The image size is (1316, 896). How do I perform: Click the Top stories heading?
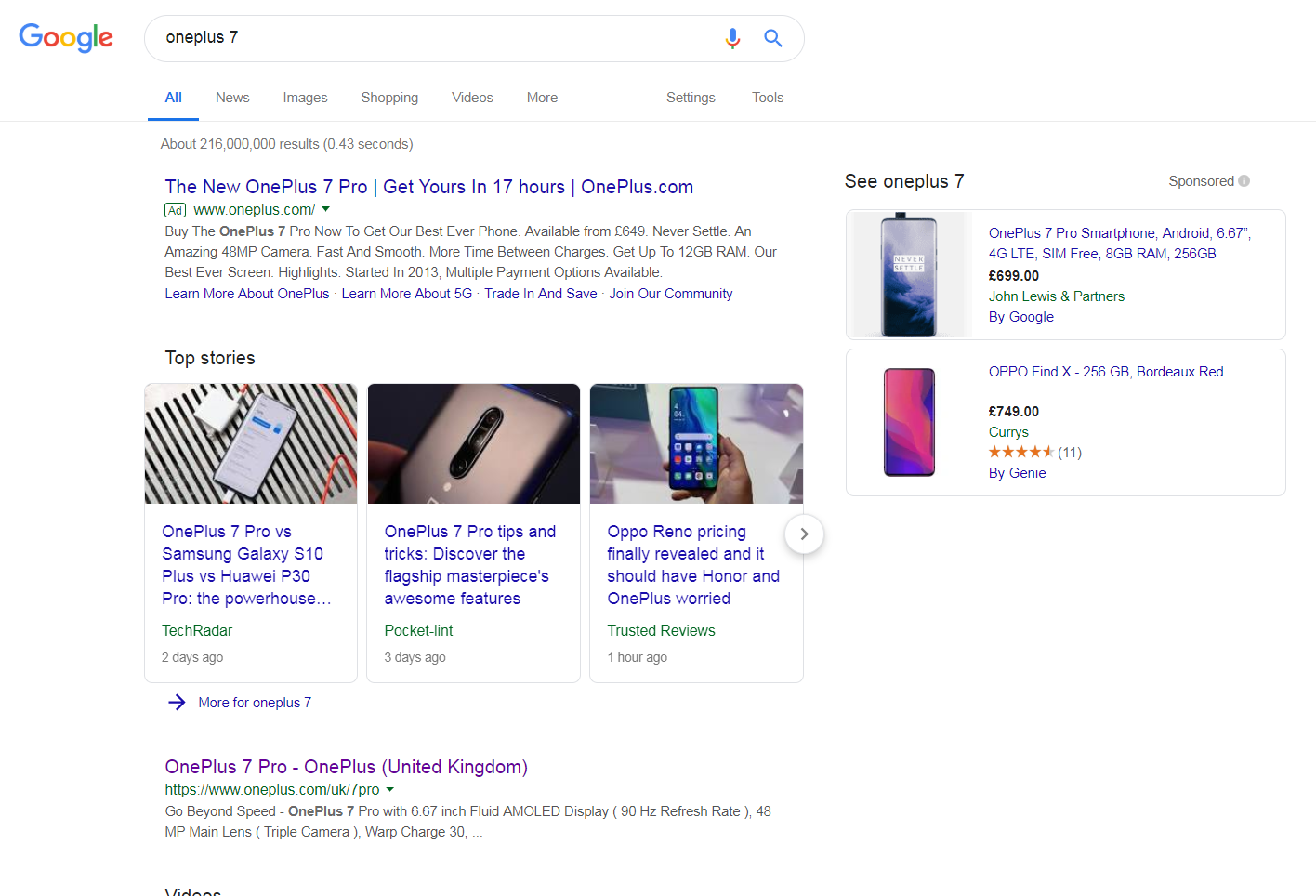coord(210,358)
